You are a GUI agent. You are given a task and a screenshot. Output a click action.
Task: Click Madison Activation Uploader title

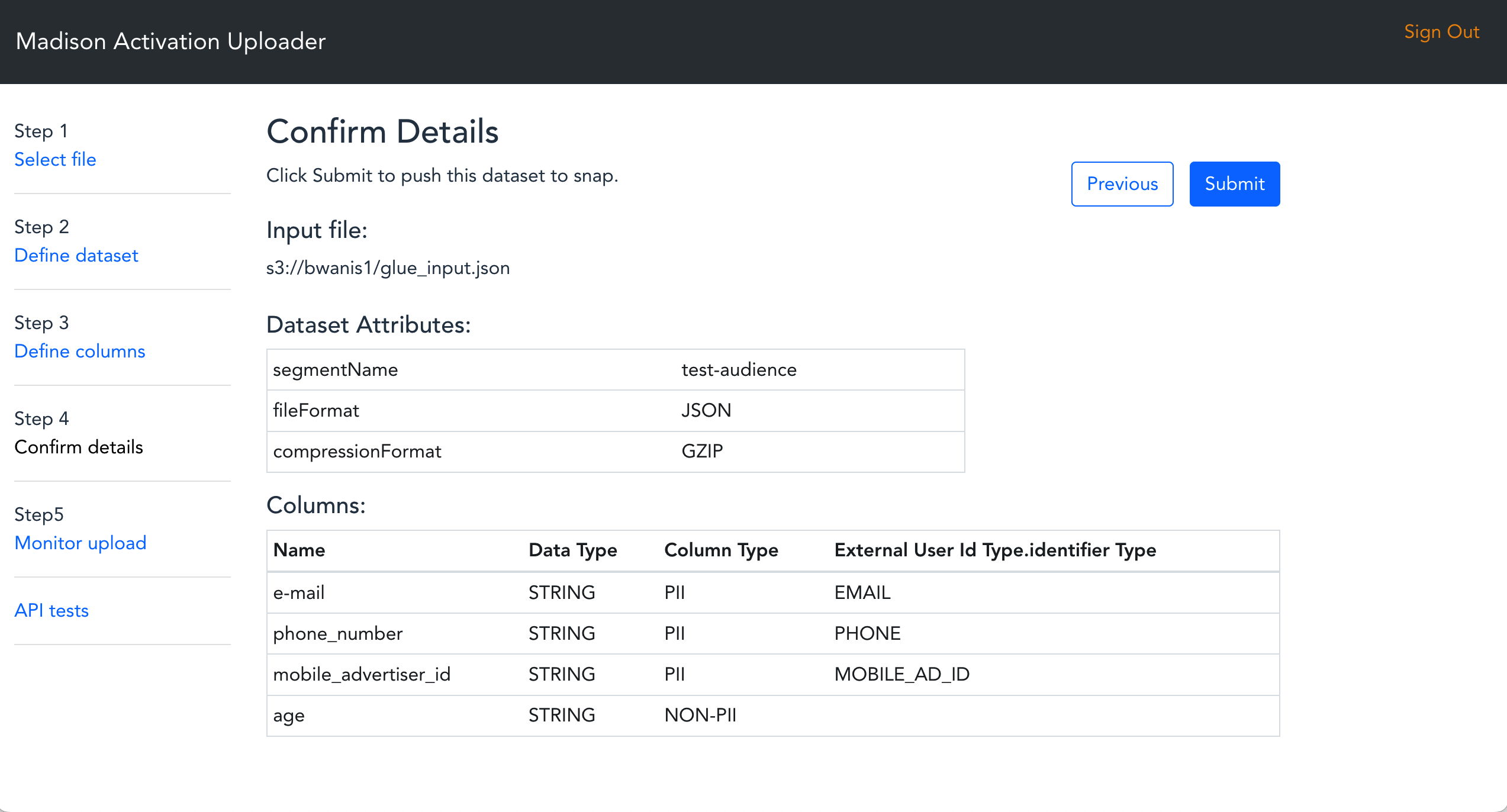click(170, 41)
